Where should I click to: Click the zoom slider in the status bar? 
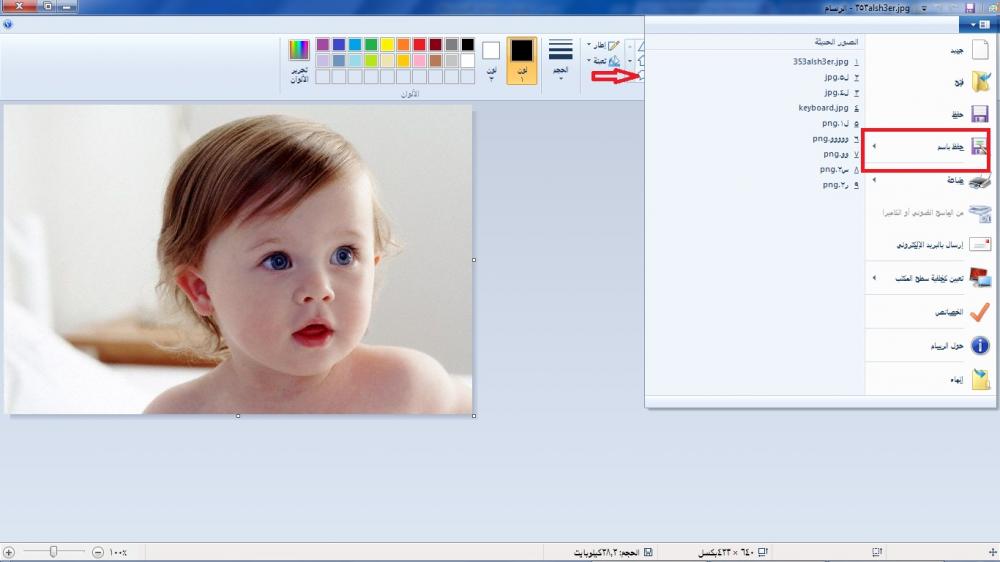(x=54, y=551)
